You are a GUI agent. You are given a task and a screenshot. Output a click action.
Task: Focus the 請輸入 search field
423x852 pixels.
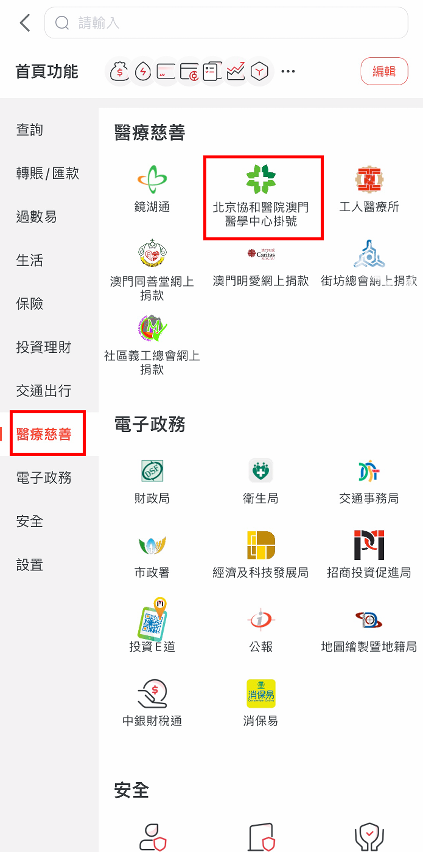tap(226, 23)
